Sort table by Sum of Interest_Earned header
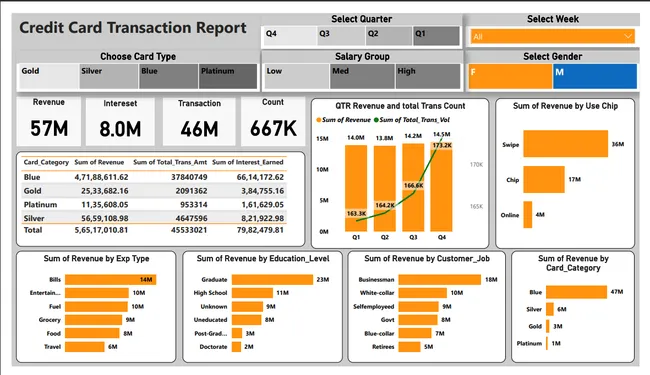Screen dimensions: 650x375 point(248,162)
